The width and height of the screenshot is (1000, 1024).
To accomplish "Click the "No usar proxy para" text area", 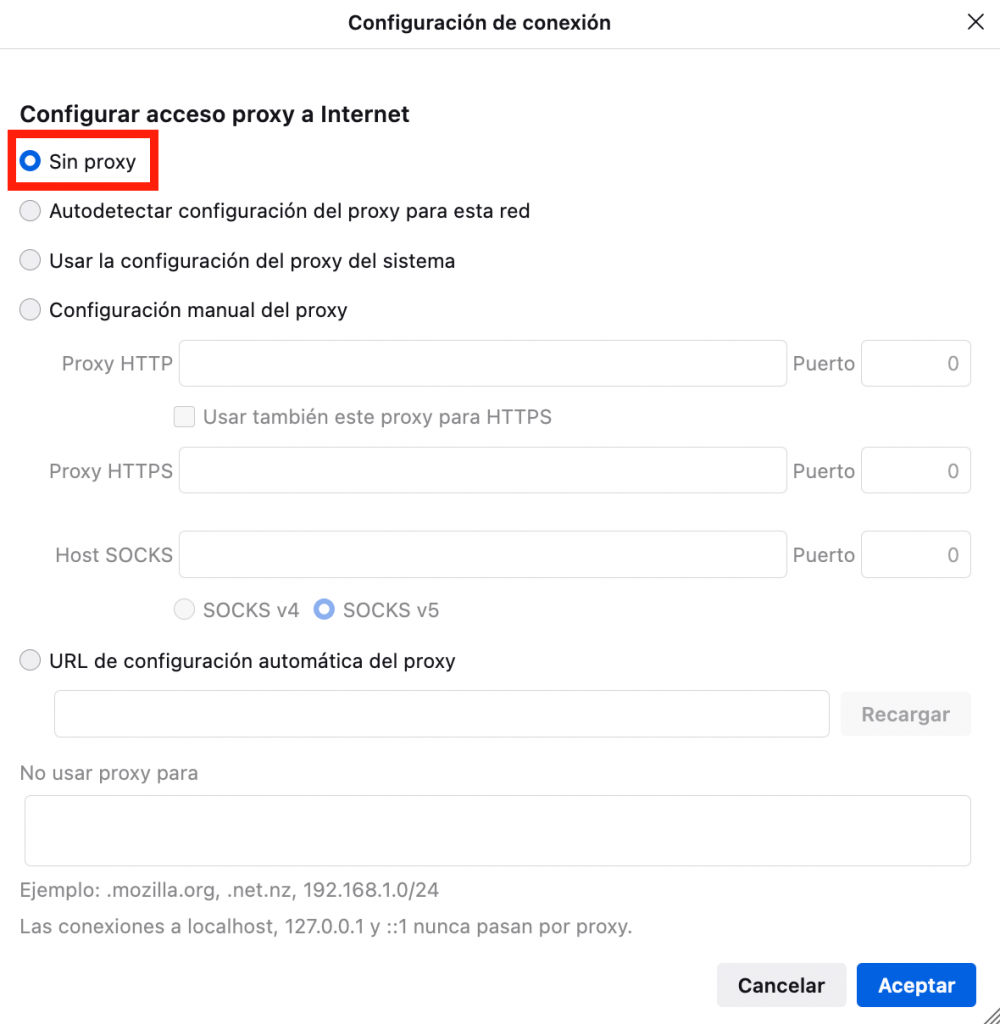I will [x=497, y=830].
